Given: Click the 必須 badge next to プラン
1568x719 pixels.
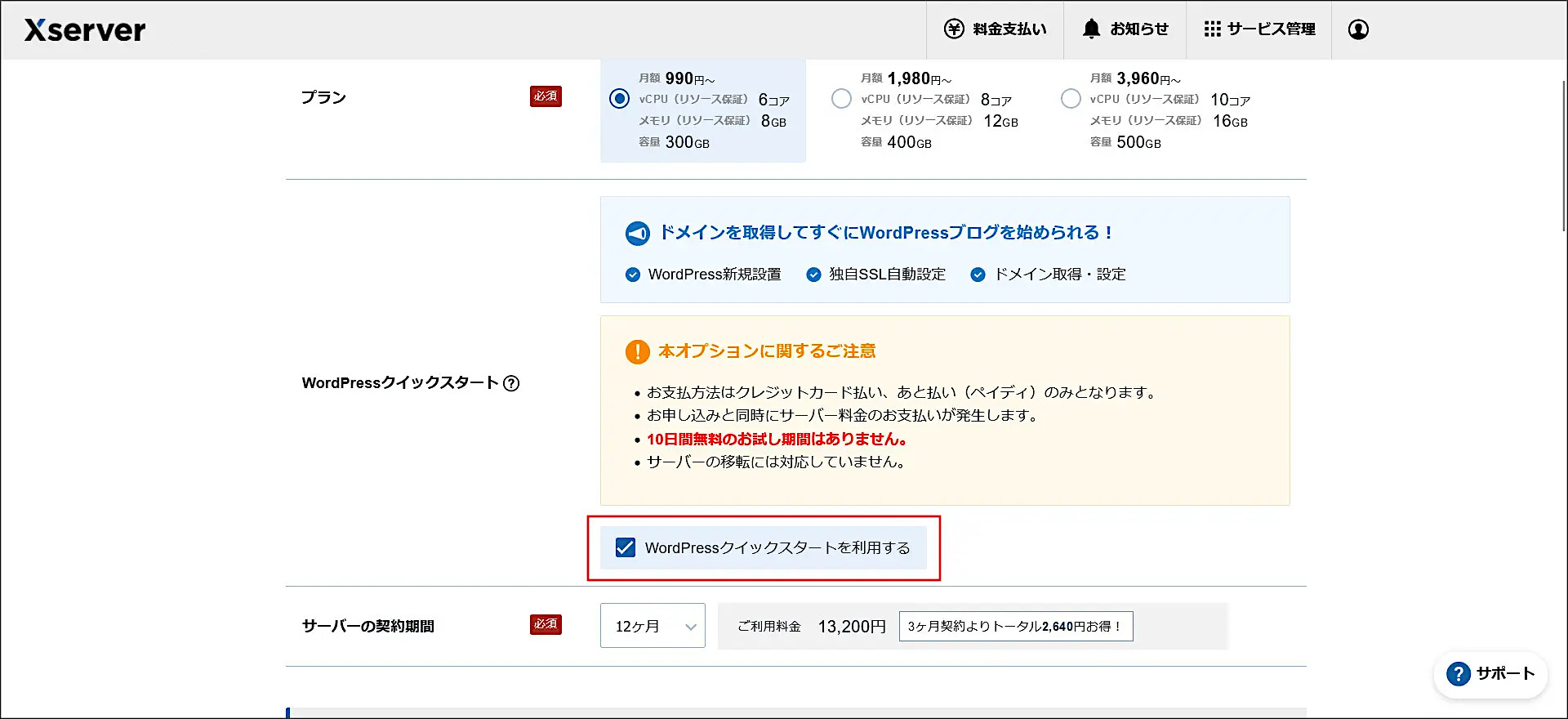Looking at the screenshot, I should (x=546, y=96).
